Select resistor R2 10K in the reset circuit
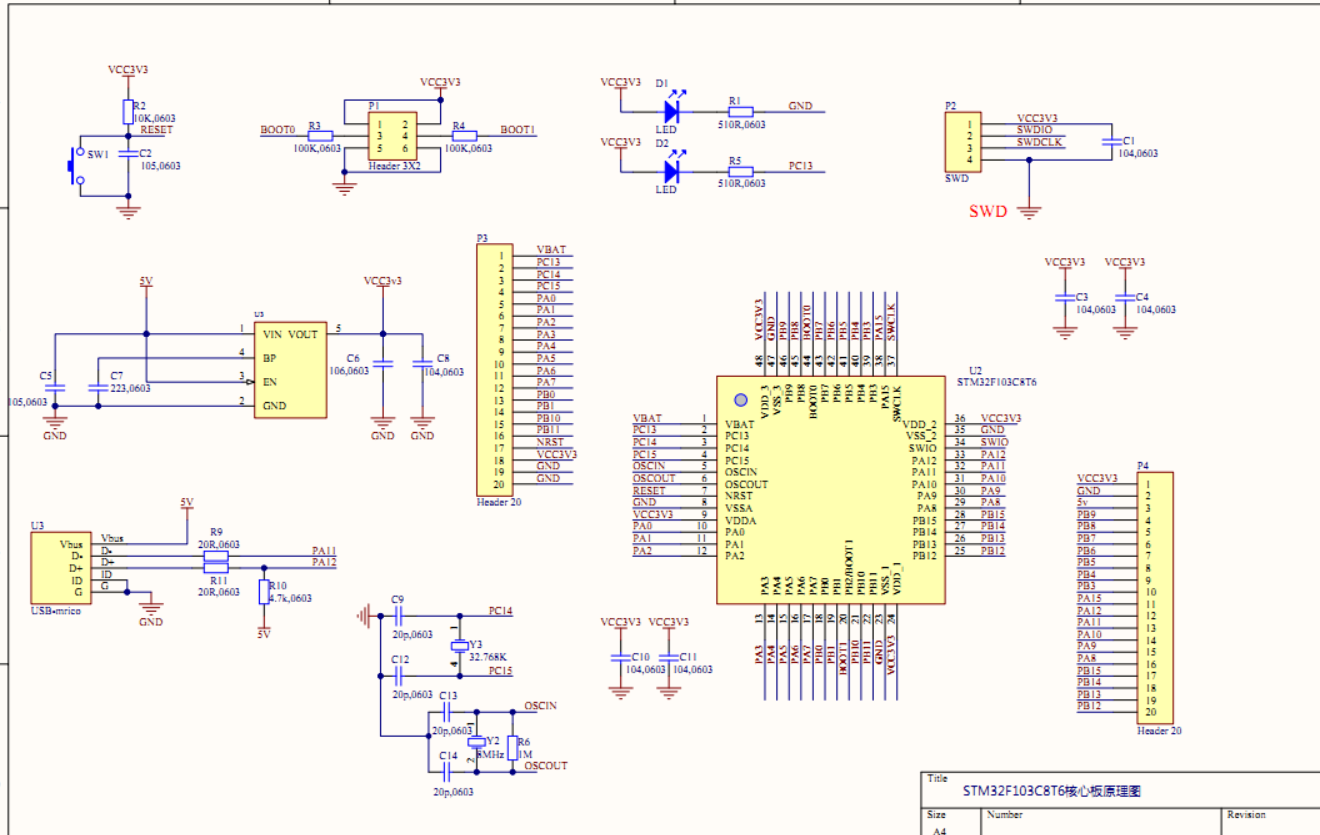Screen dimensions: 1320x835 [127, 110]
